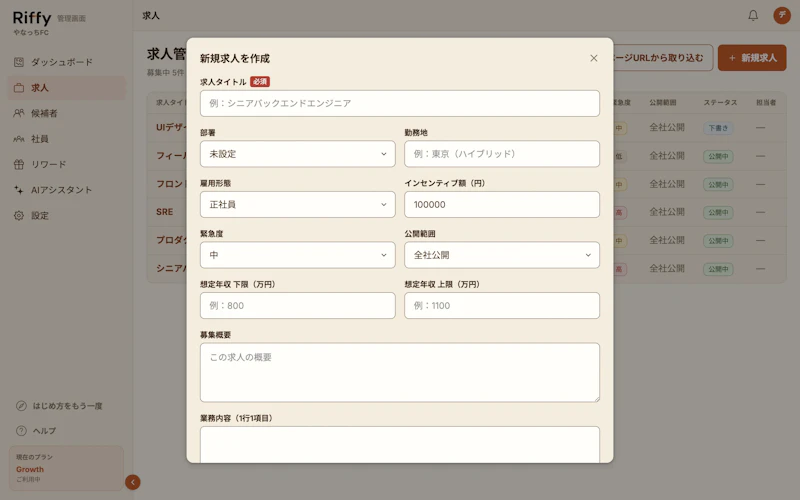The width and height of the screenshot is (800, 500).
Task: Click the 公開中 badge in the SRE row
Action: point(718,212)
